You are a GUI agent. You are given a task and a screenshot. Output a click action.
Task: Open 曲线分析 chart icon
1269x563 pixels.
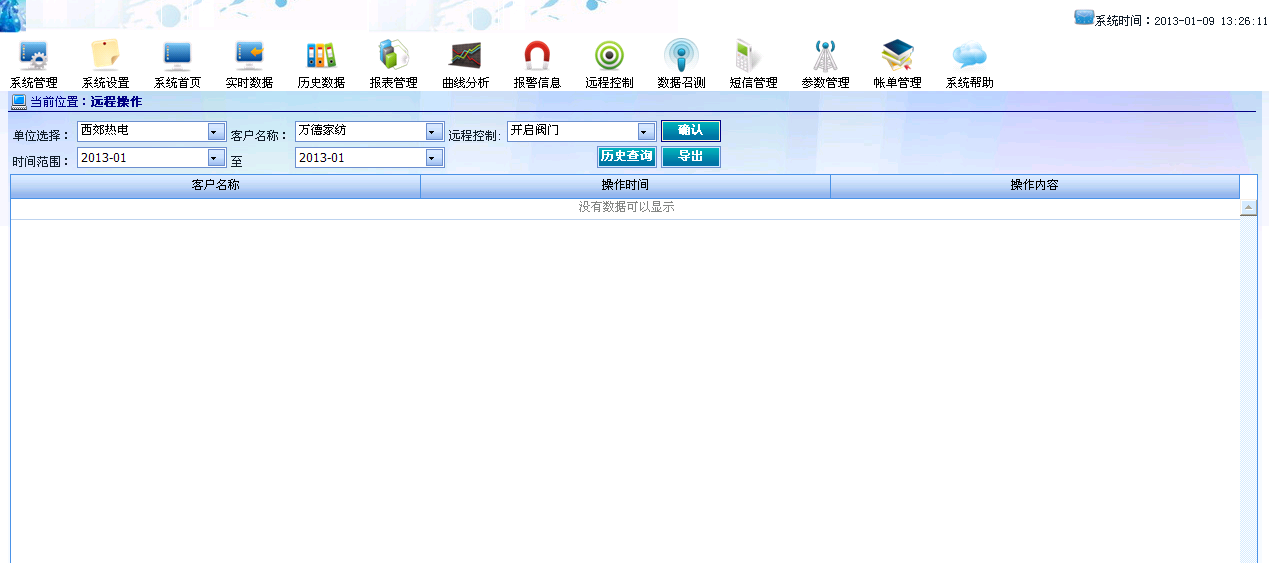click(465, 56)
